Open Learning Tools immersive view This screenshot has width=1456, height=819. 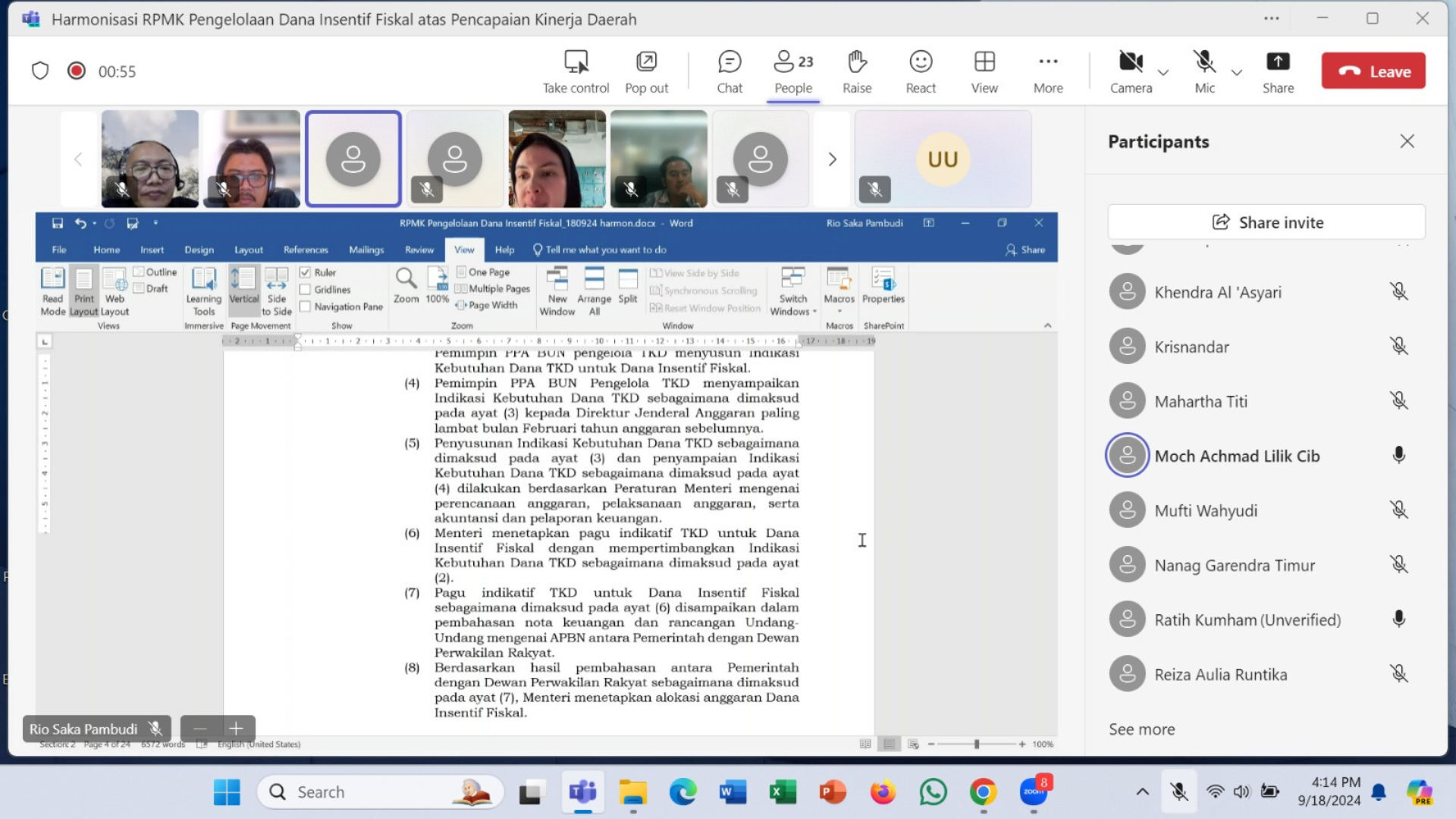pos(204,291)
